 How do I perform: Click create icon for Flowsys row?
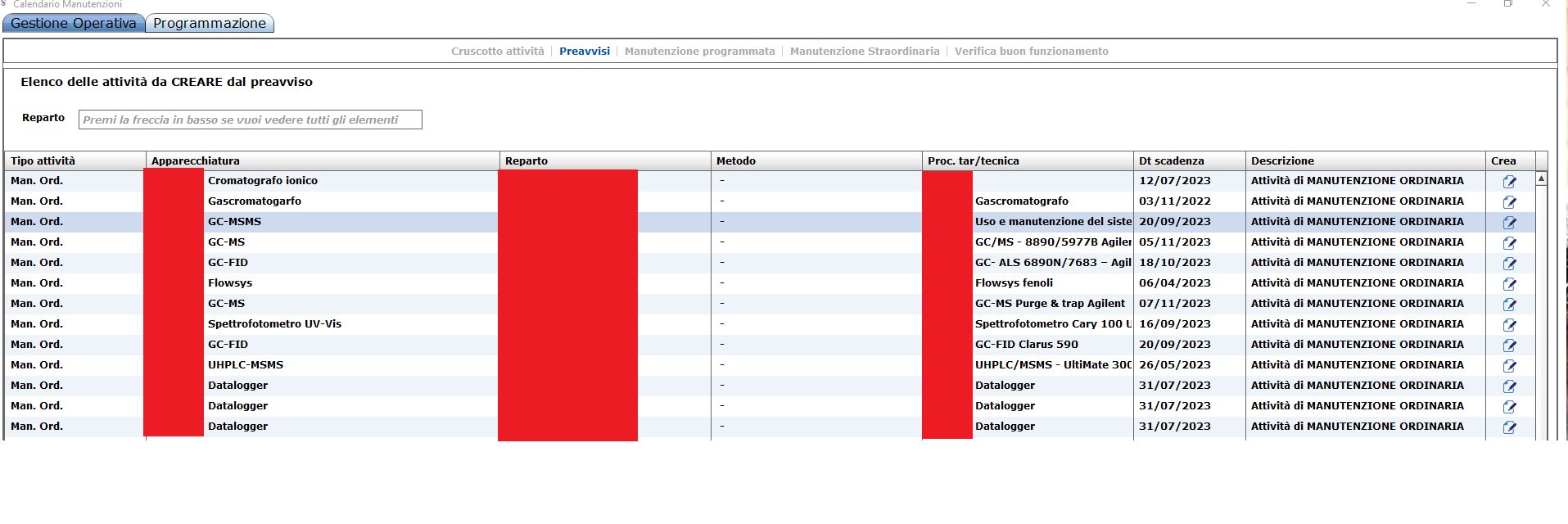tap(1509, 284)
